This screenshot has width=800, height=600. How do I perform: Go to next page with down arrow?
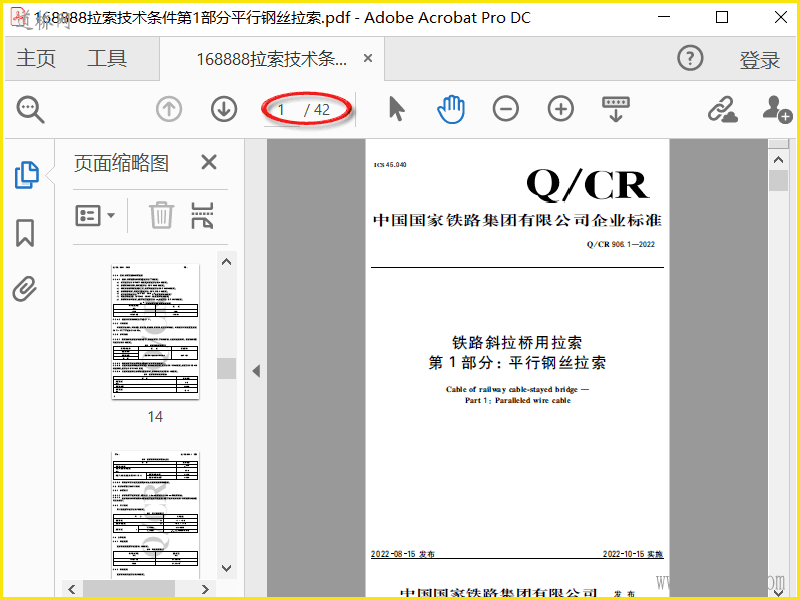tap(223, 109)
